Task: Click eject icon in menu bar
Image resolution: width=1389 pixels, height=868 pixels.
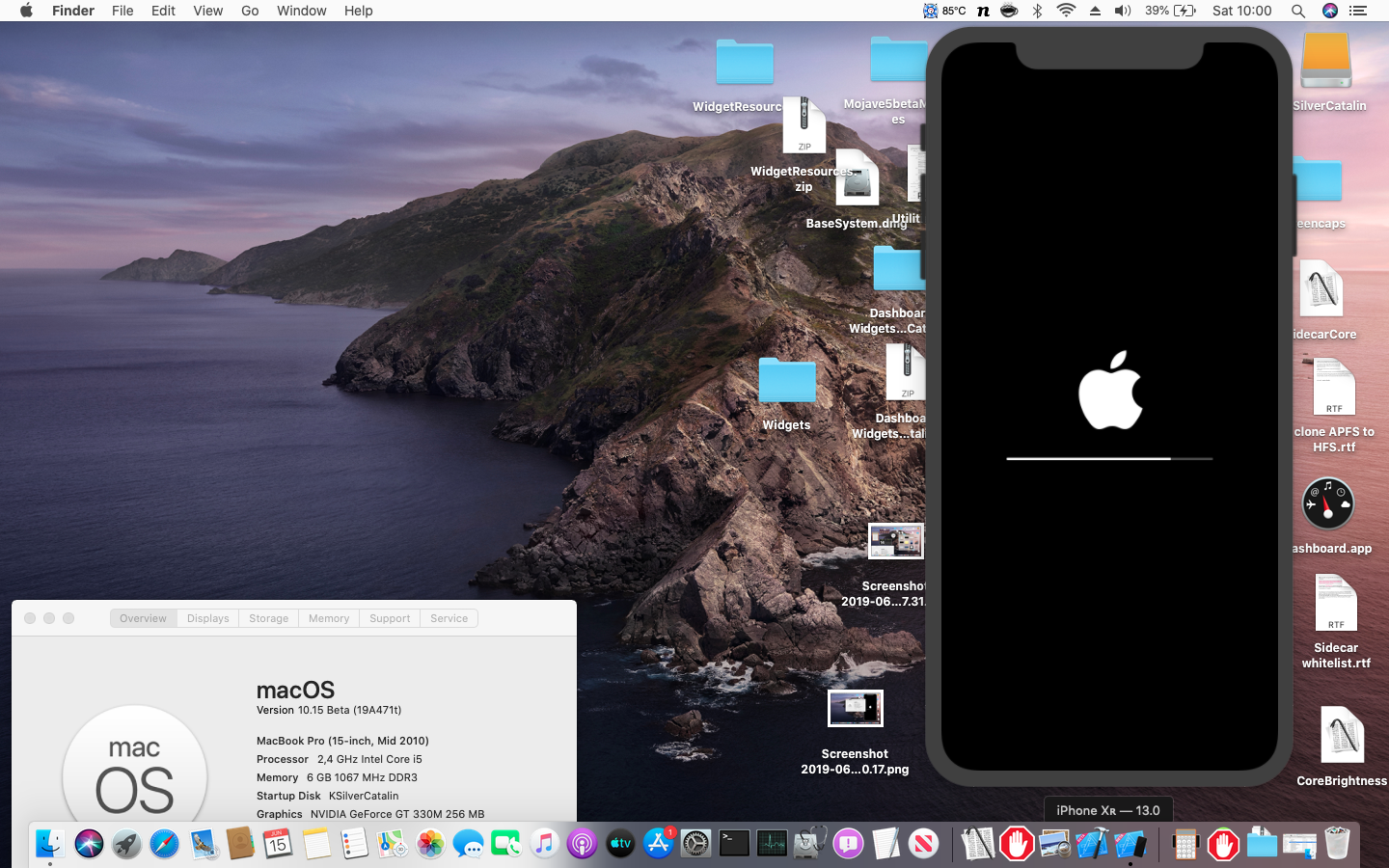Action: (x=1095, y=11)
